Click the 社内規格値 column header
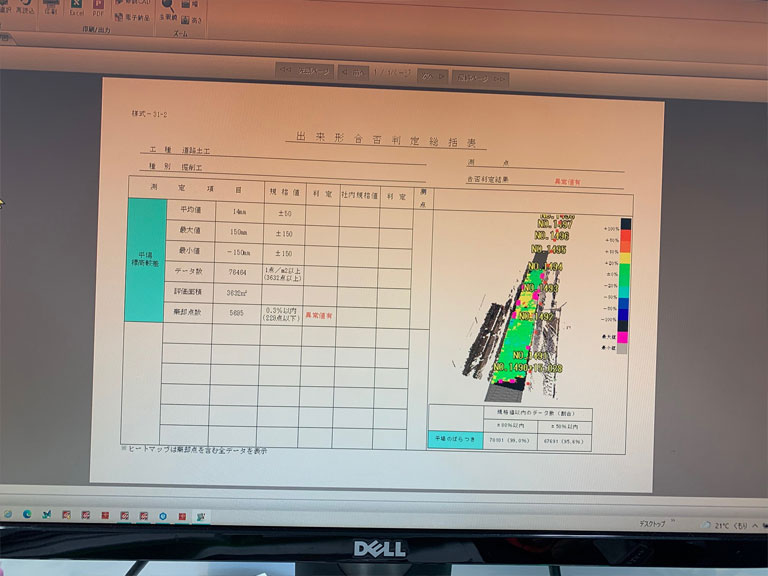This screenshot has width=768, height=576. 360,195
